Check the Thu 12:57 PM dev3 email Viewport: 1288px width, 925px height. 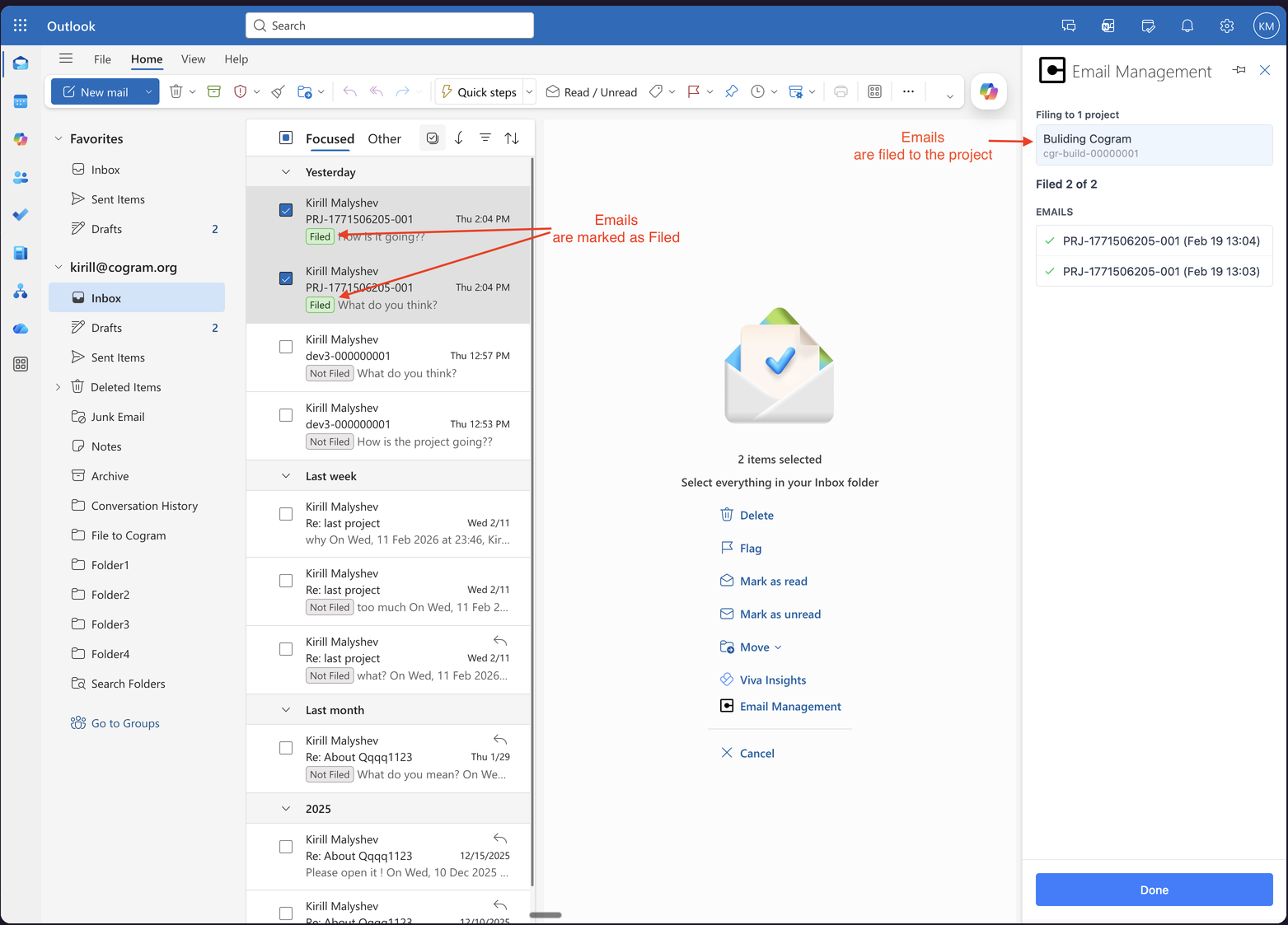[286, 347]
